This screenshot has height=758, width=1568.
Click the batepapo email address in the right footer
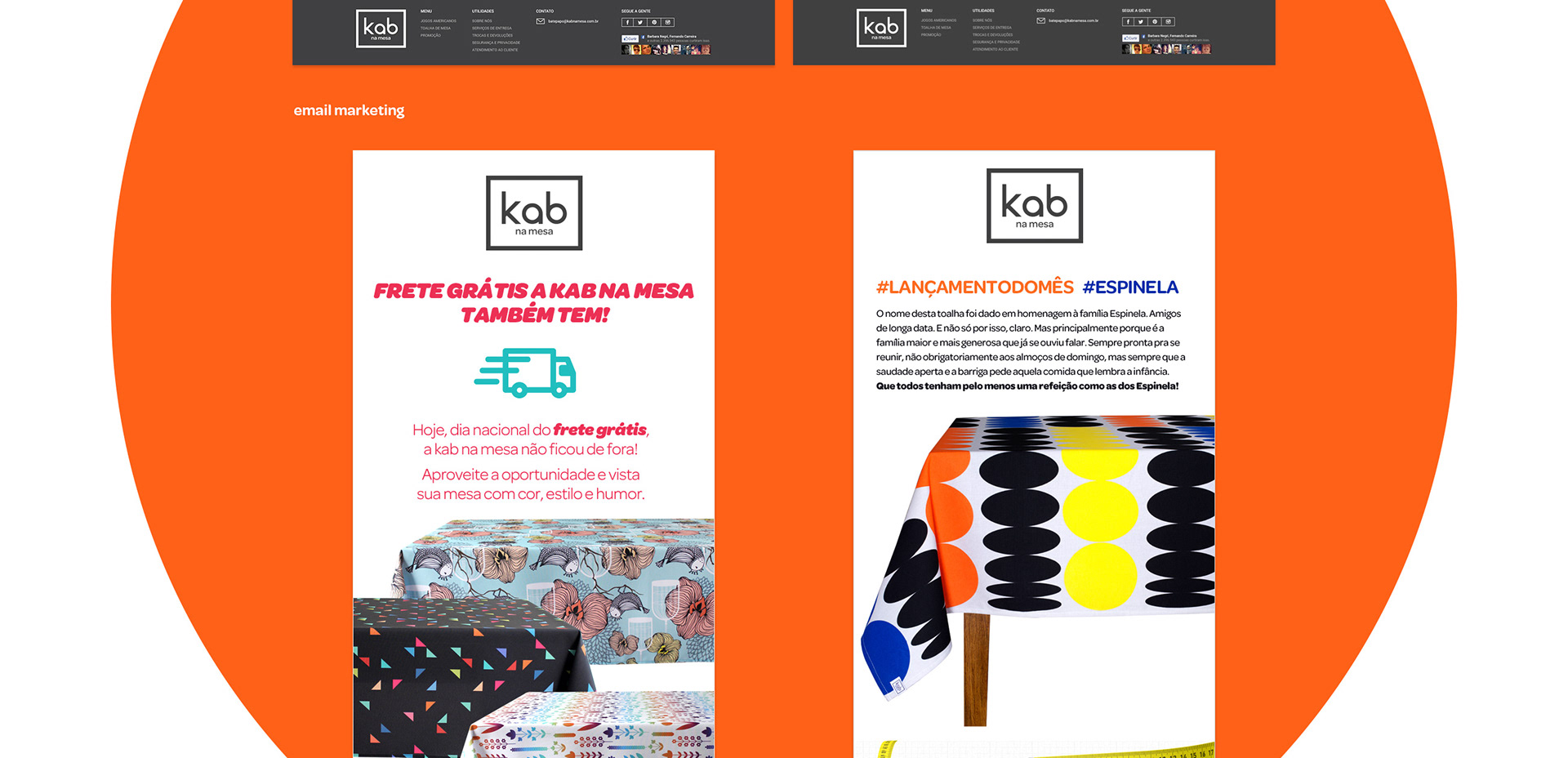tap(1074, 20)
